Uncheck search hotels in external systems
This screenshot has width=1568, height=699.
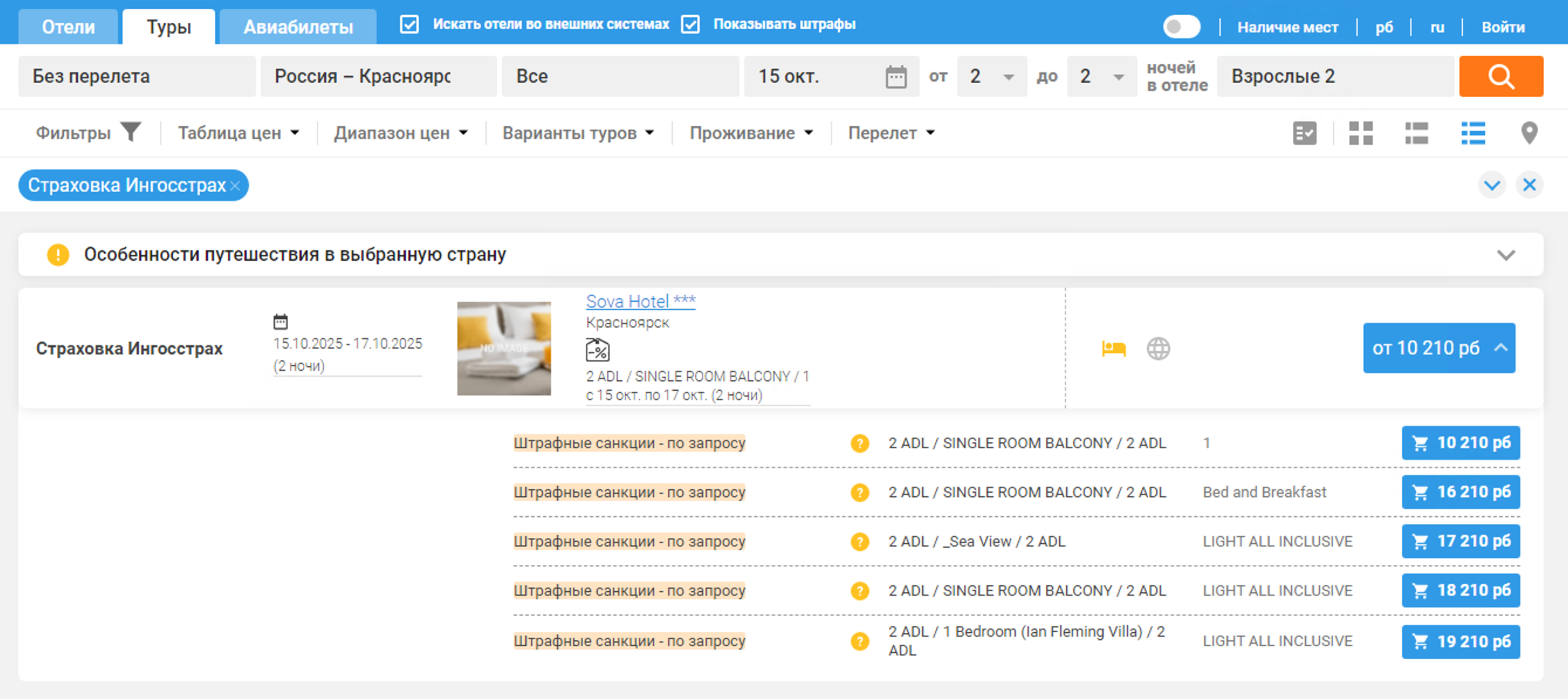409,25
